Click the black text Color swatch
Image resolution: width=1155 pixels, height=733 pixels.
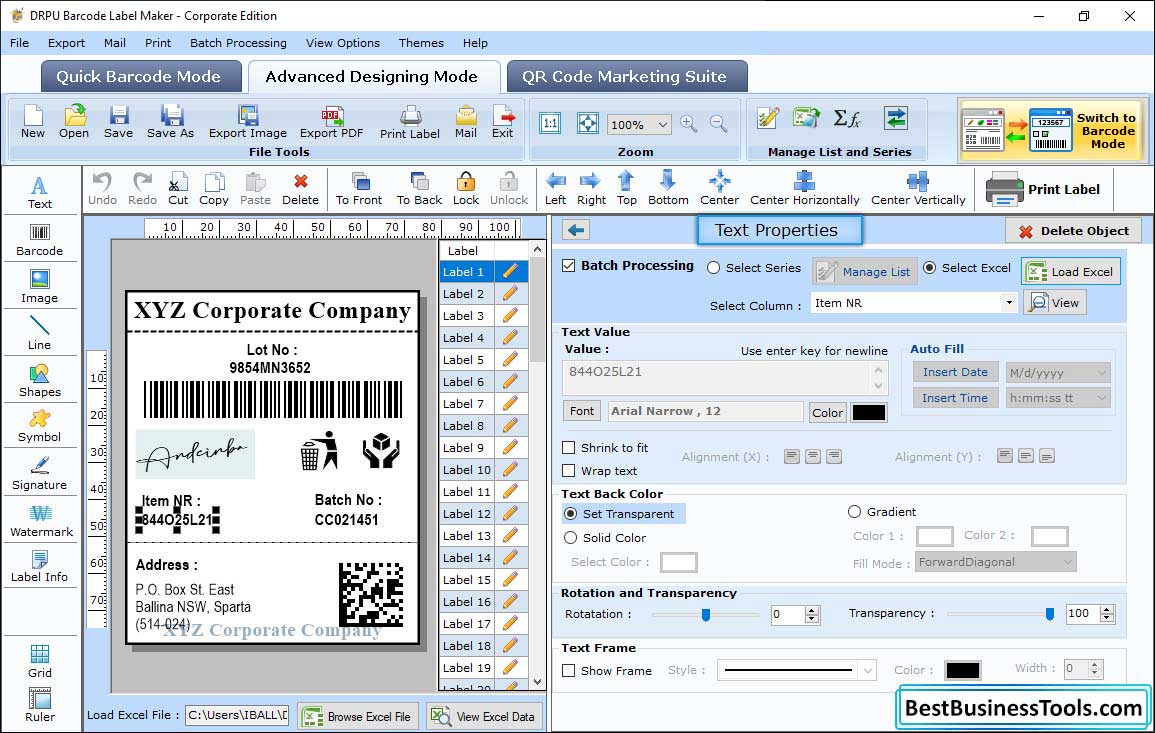tap(868, 413)
